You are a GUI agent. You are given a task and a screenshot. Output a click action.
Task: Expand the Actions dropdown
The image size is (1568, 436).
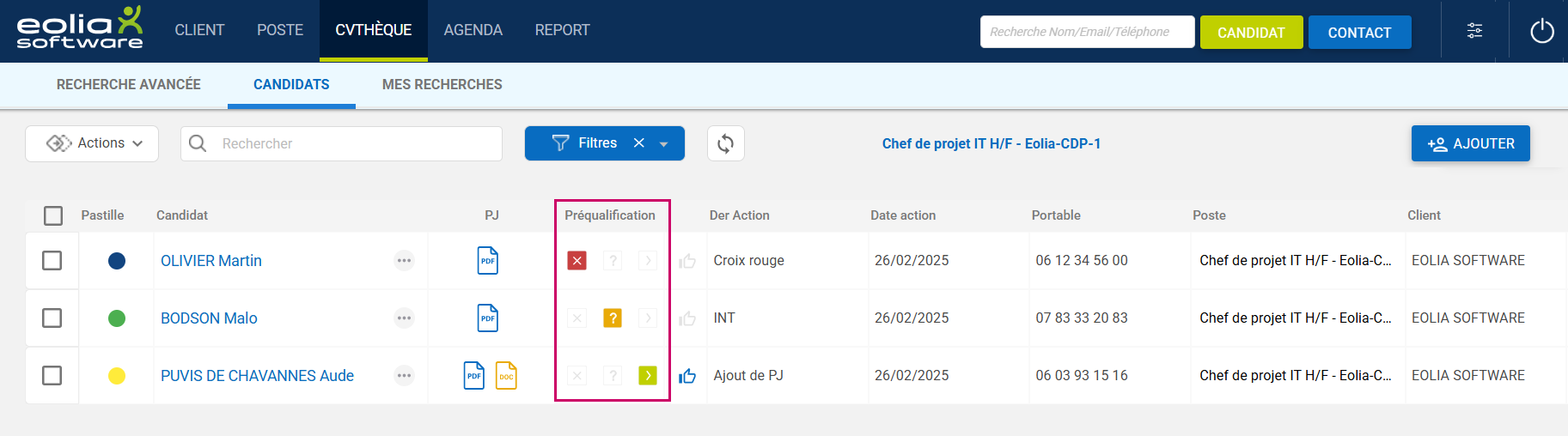coord(92,143)
